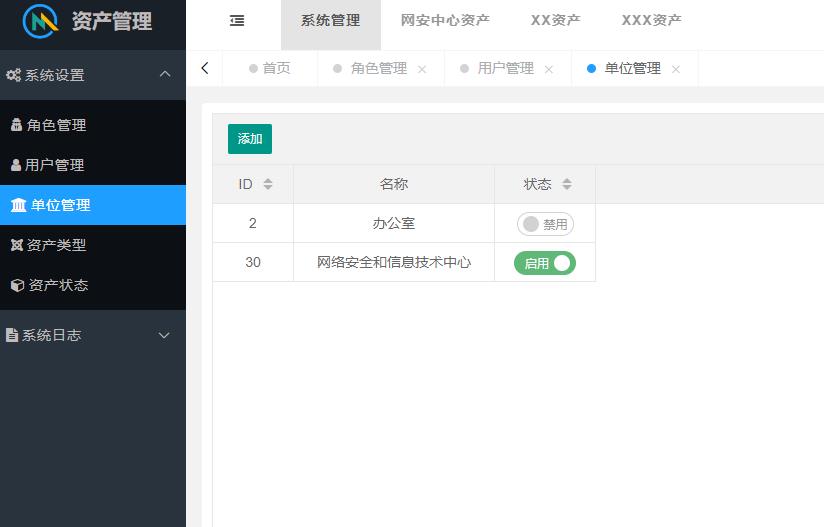The width and height of the screenshot is (824, 527).
Task: Click the 系统设置 sidebar group label
Action: coord(55,75)
